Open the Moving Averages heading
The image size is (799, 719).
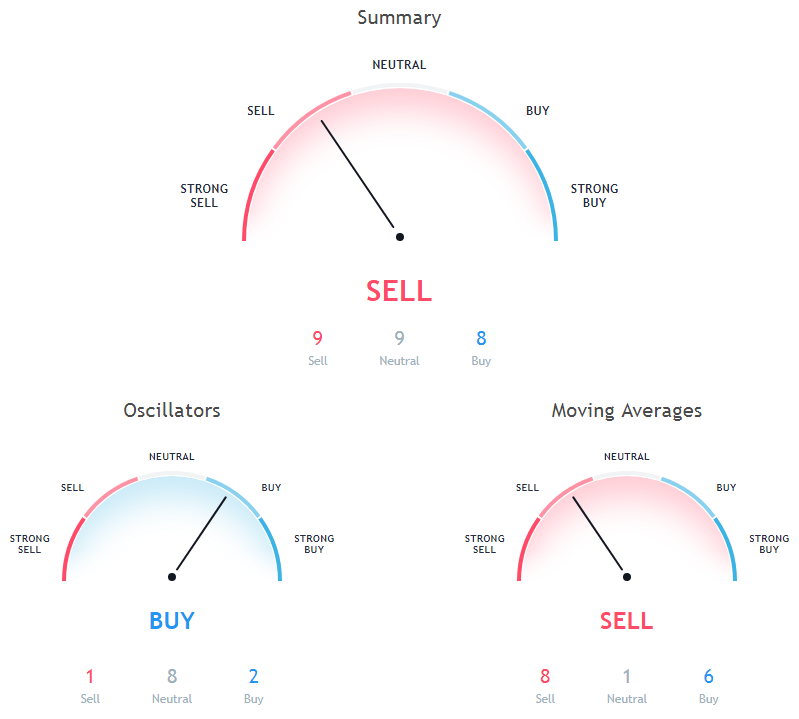tap(627, 410)
